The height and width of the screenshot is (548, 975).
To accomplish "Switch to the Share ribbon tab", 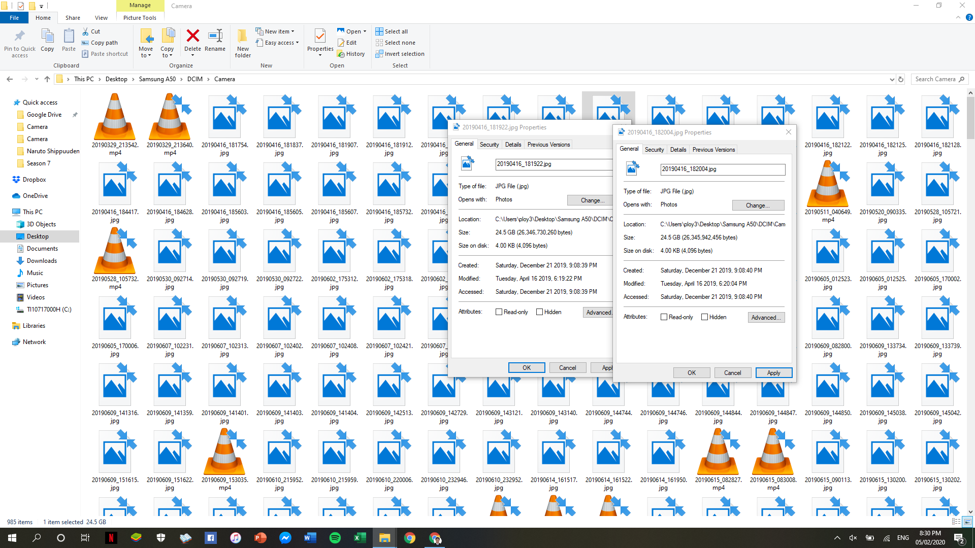I will coord(73,17).
